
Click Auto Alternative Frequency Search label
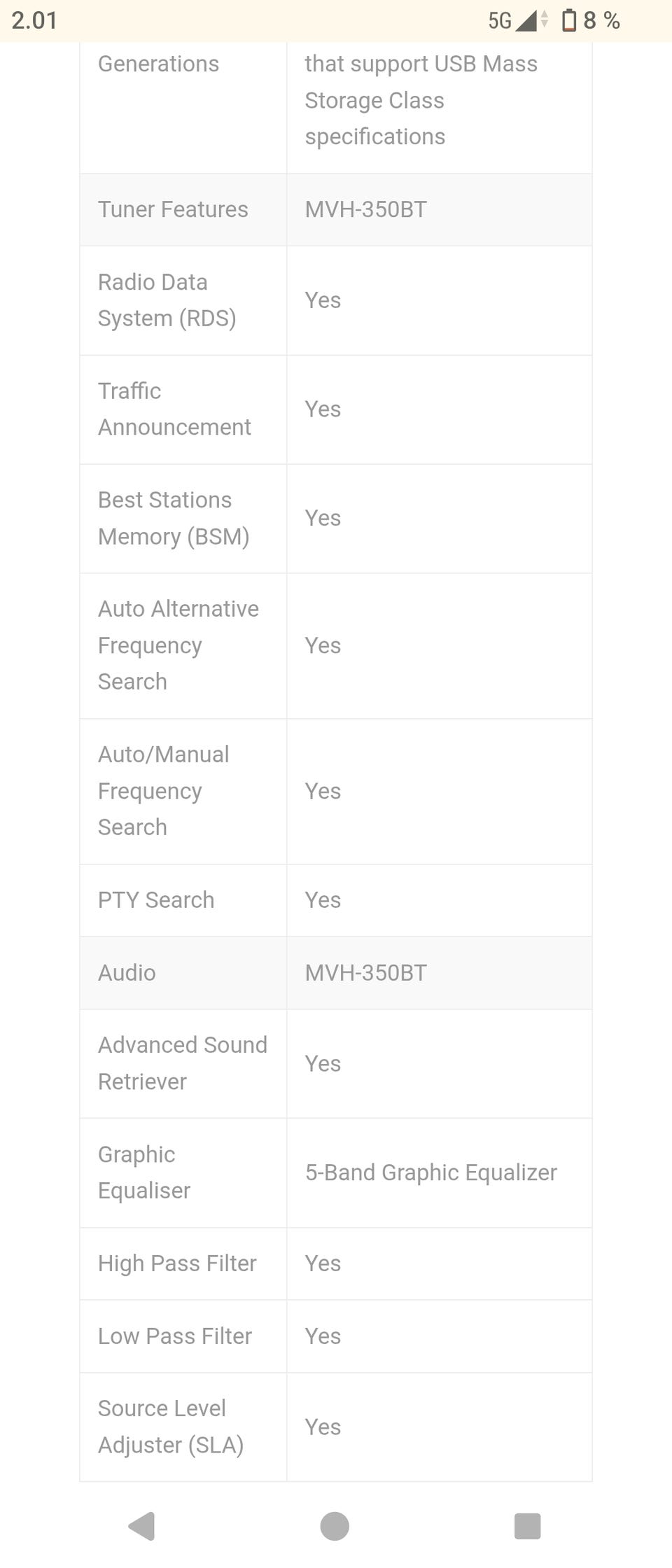(x=178, y=645)
